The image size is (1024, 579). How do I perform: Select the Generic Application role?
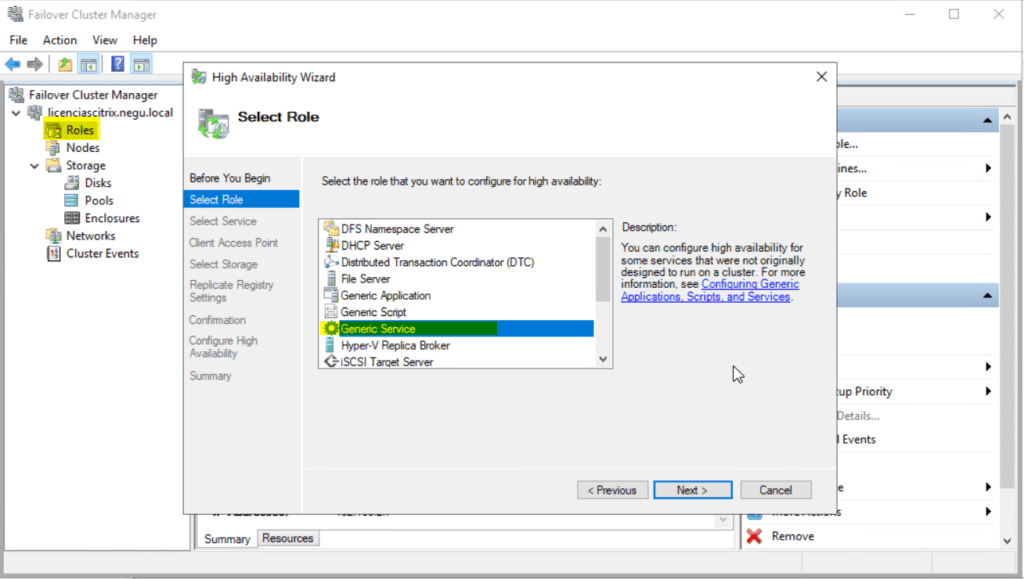tap(390, 295)
